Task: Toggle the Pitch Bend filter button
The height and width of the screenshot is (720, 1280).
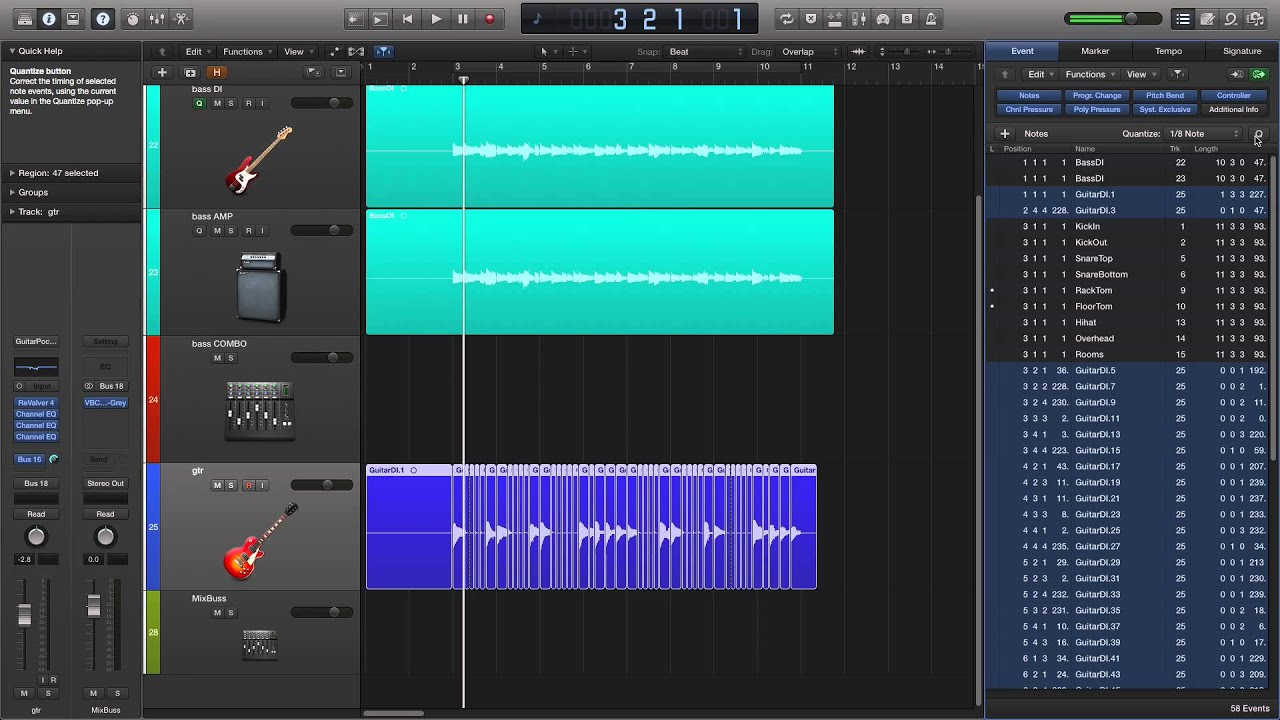Action: point(1165,95)
